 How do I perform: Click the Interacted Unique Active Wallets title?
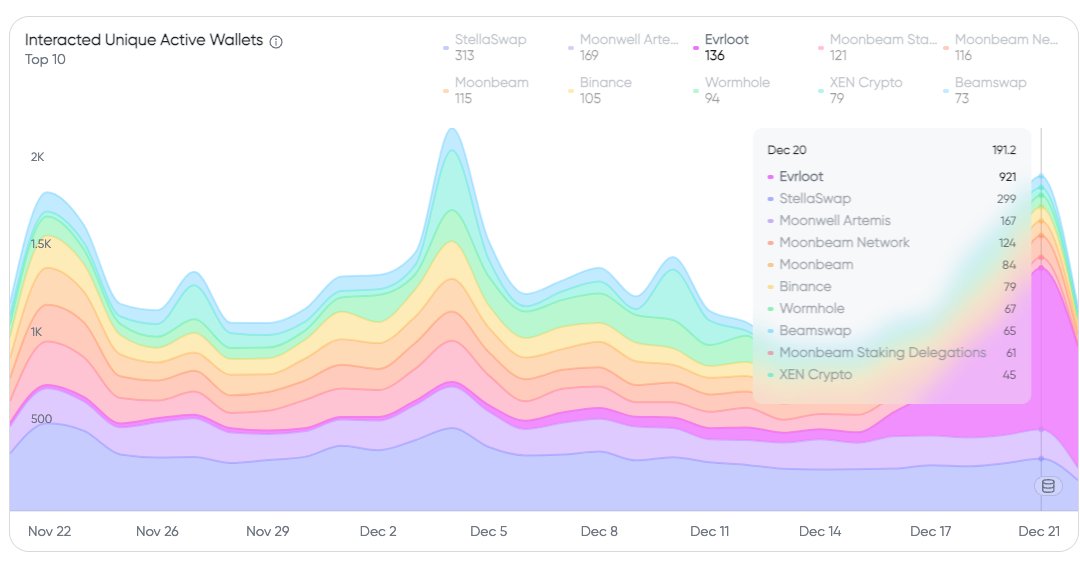pos(144,40)
